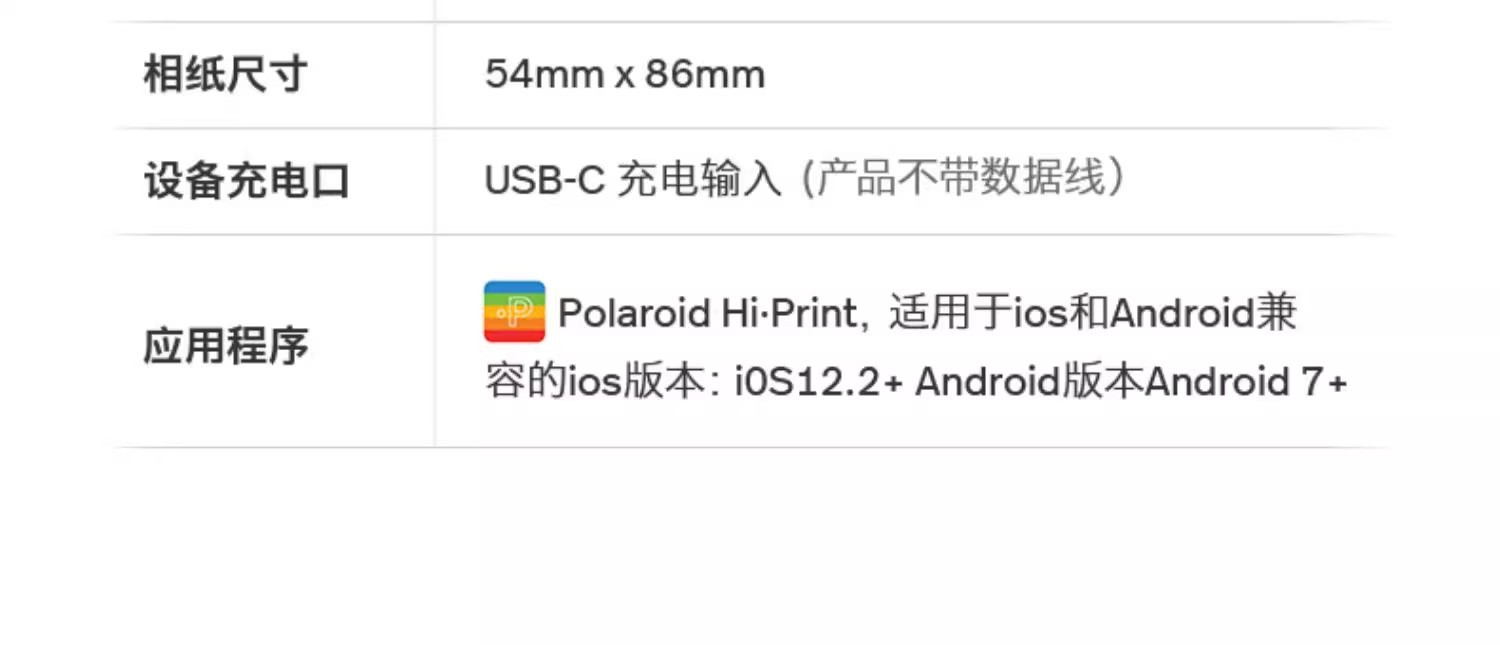Click the 兼 character ending the first line
The width and height of the screenshot is (1500, 645).
[1277, 313]
